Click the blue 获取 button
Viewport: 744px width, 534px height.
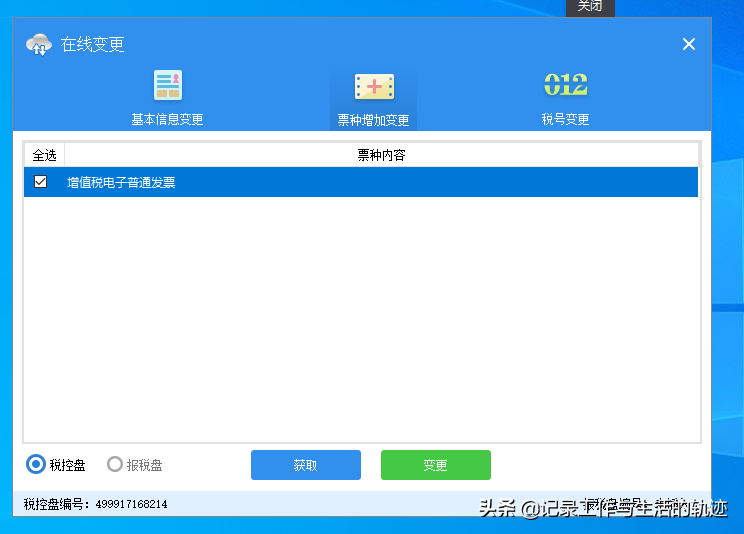pyautogui.click(x=306, y=465)
